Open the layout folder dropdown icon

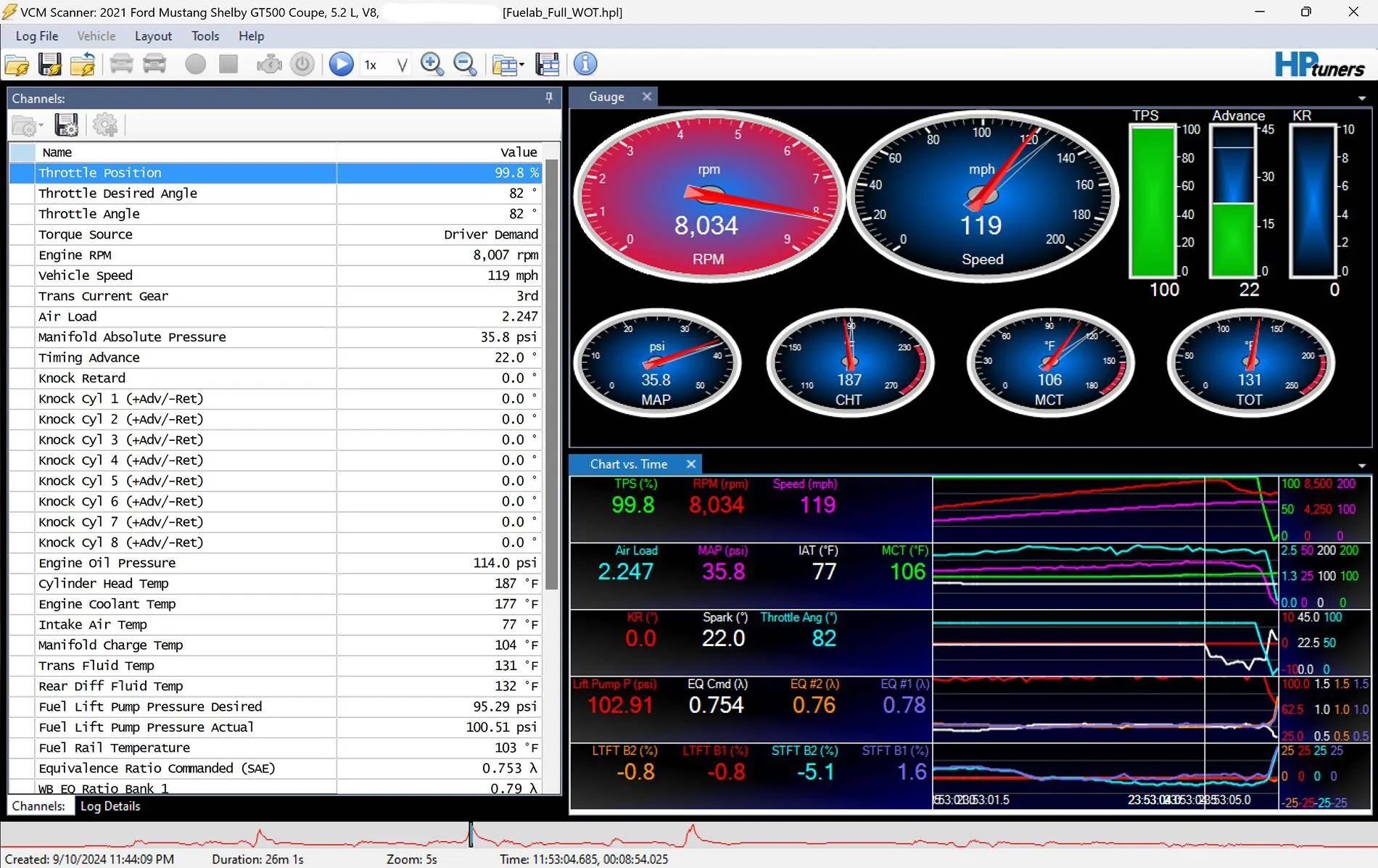508,65
